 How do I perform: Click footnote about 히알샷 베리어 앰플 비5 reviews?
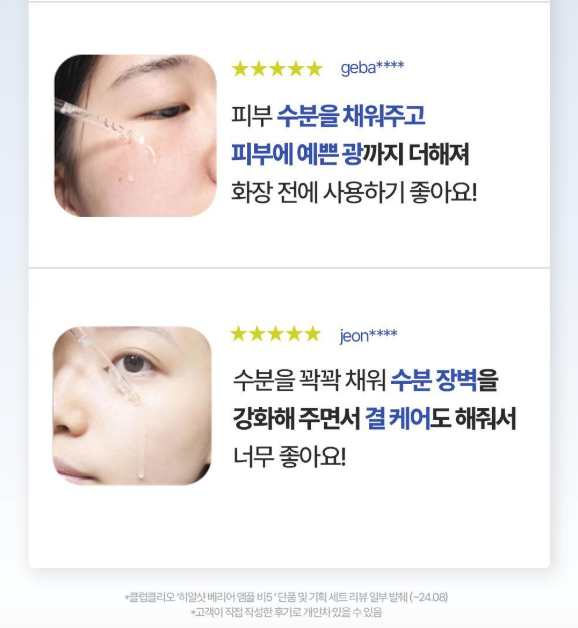pyautogui.click(x=286, y=597)
